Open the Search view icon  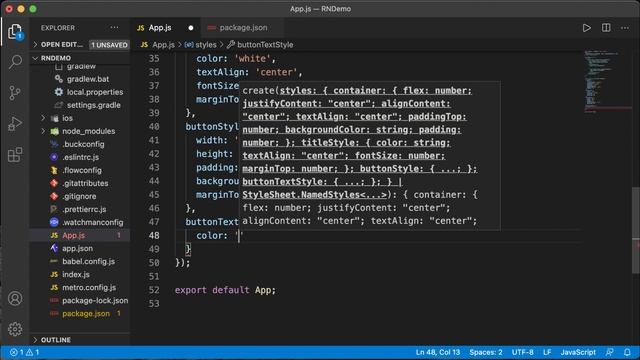tap(15, 62)
